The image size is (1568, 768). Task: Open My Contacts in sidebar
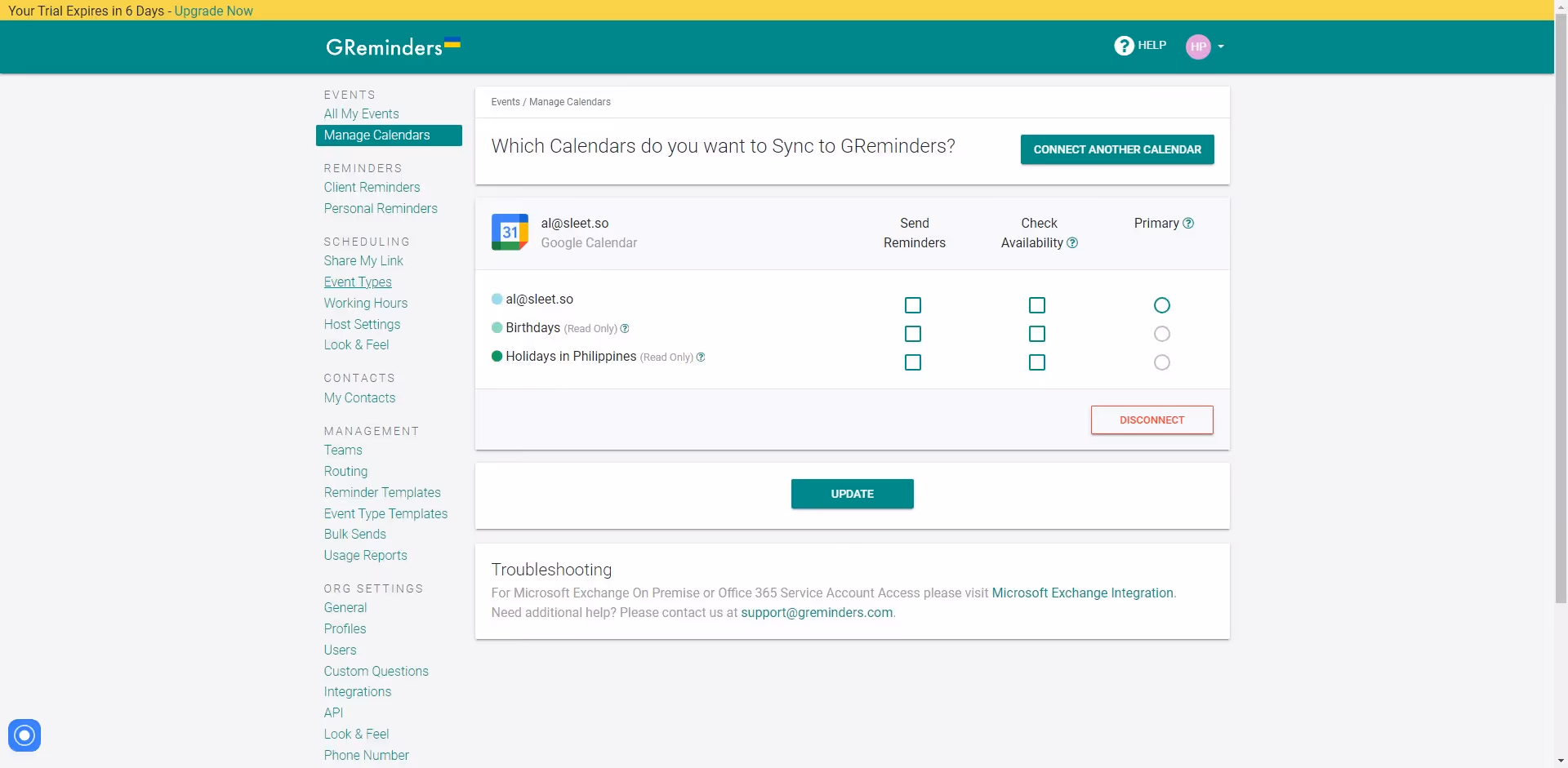click(x=359, y=398)
